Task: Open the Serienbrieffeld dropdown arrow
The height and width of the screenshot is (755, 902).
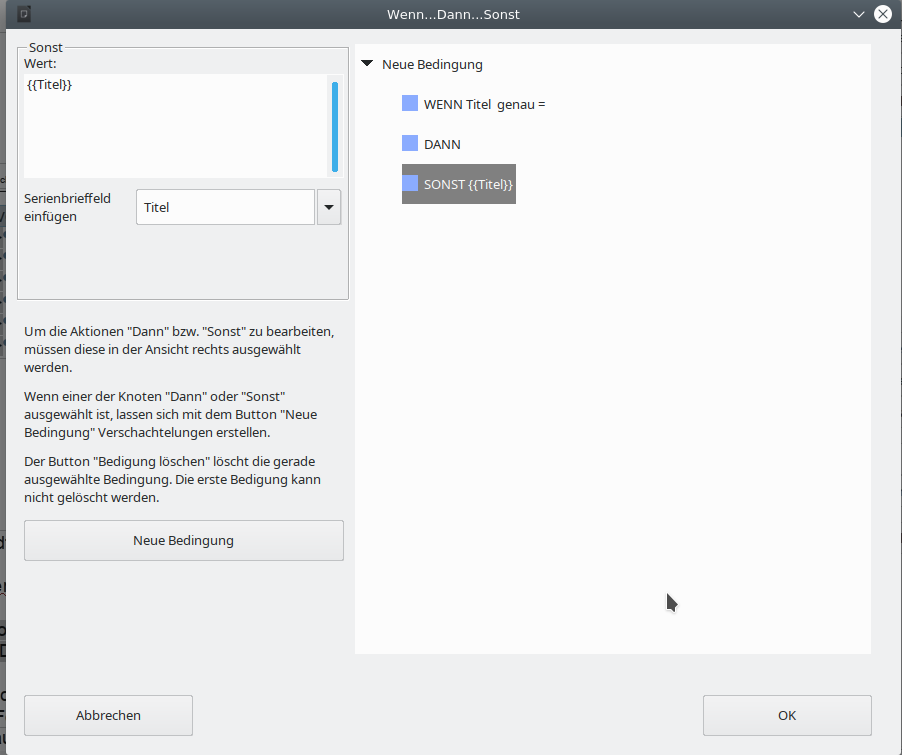Action: pos(328,208)
